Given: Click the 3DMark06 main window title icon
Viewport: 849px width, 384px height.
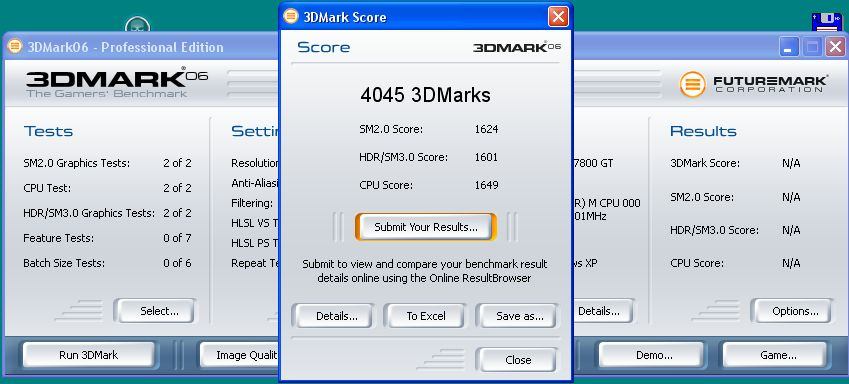Looking at the screenshot, I should tap(14, 47).
